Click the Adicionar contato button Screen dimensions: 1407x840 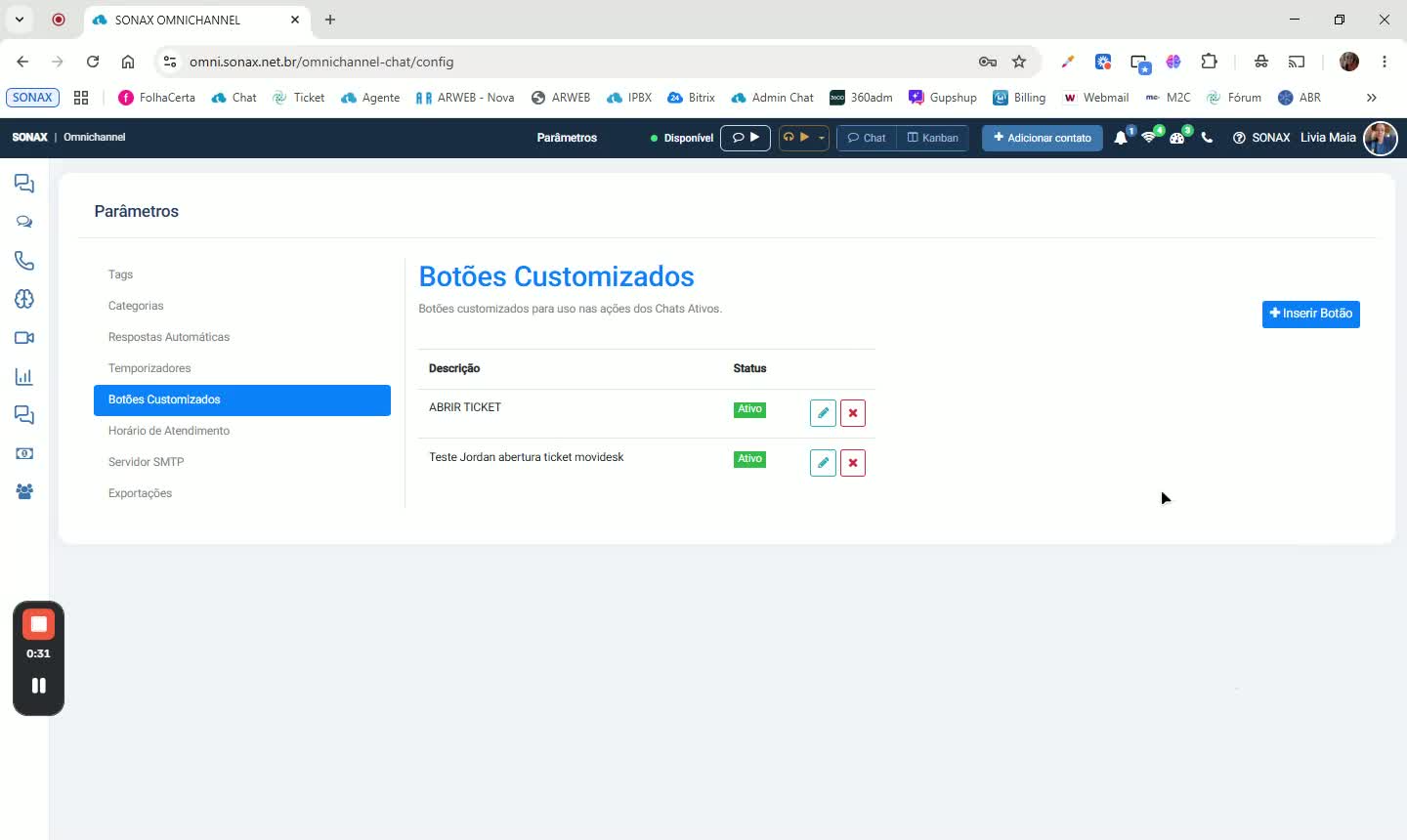click(1043, 138)
